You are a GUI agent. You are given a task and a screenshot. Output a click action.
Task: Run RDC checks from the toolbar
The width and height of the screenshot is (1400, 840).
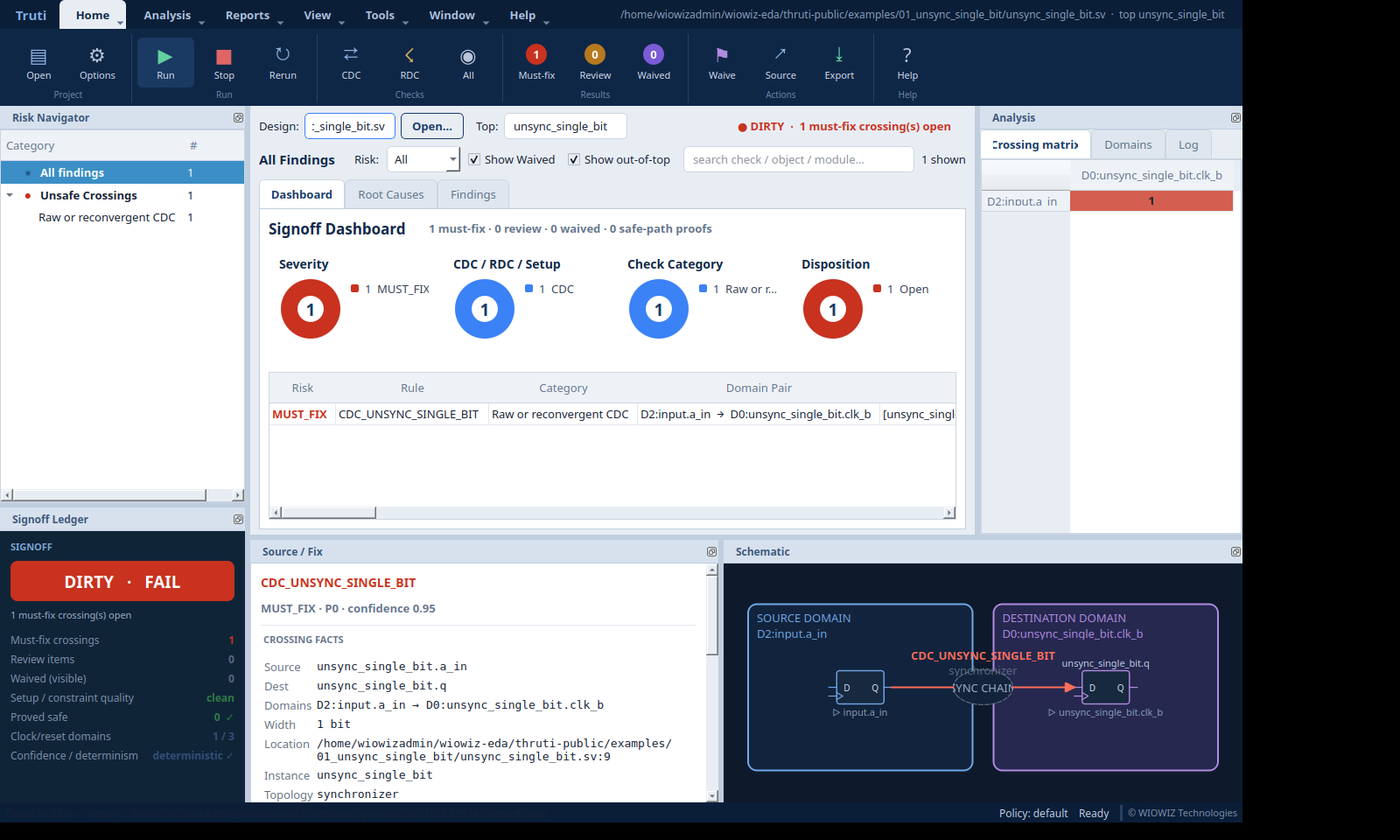tap(409, 63)
